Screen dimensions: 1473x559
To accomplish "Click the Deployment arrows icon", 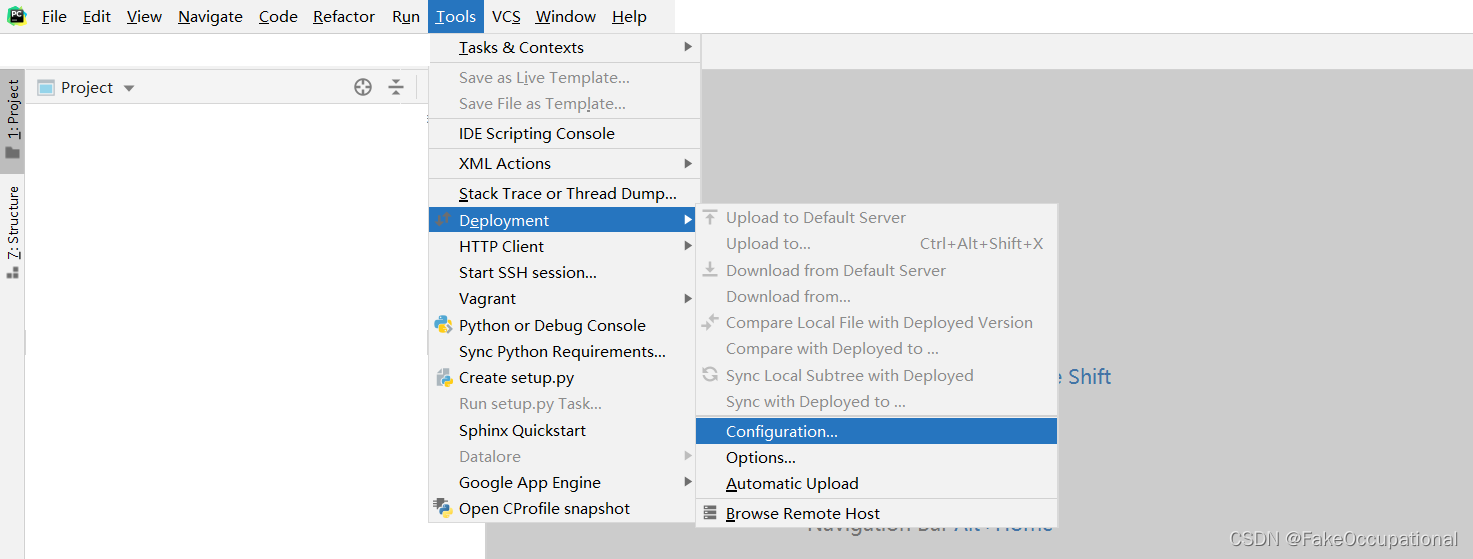I will [443, 220].
